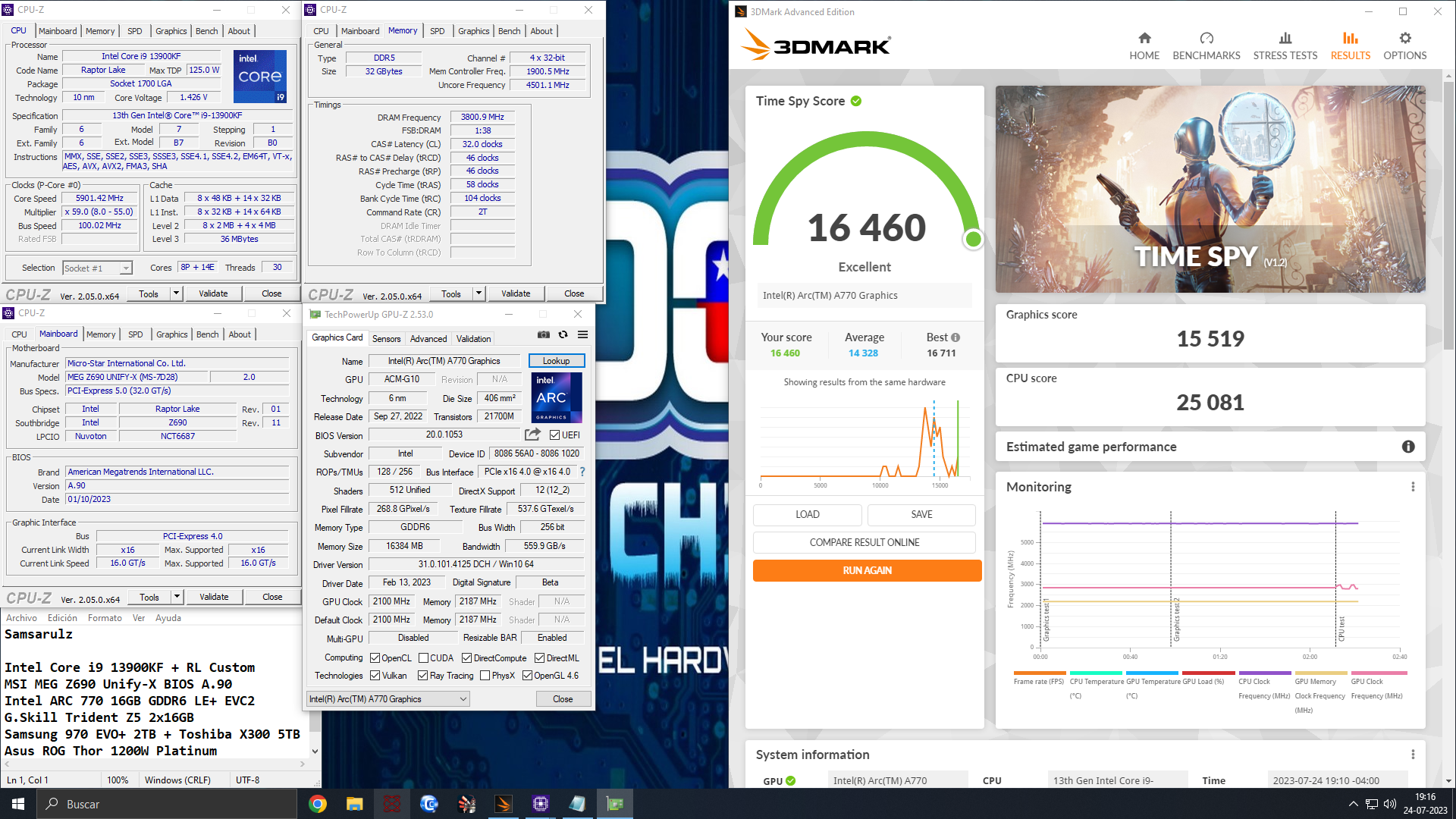The width and height of the screenshot is (1456, 819).
Task: Switch to Sensors tab in GPU-Z
Action: point(386,339)
